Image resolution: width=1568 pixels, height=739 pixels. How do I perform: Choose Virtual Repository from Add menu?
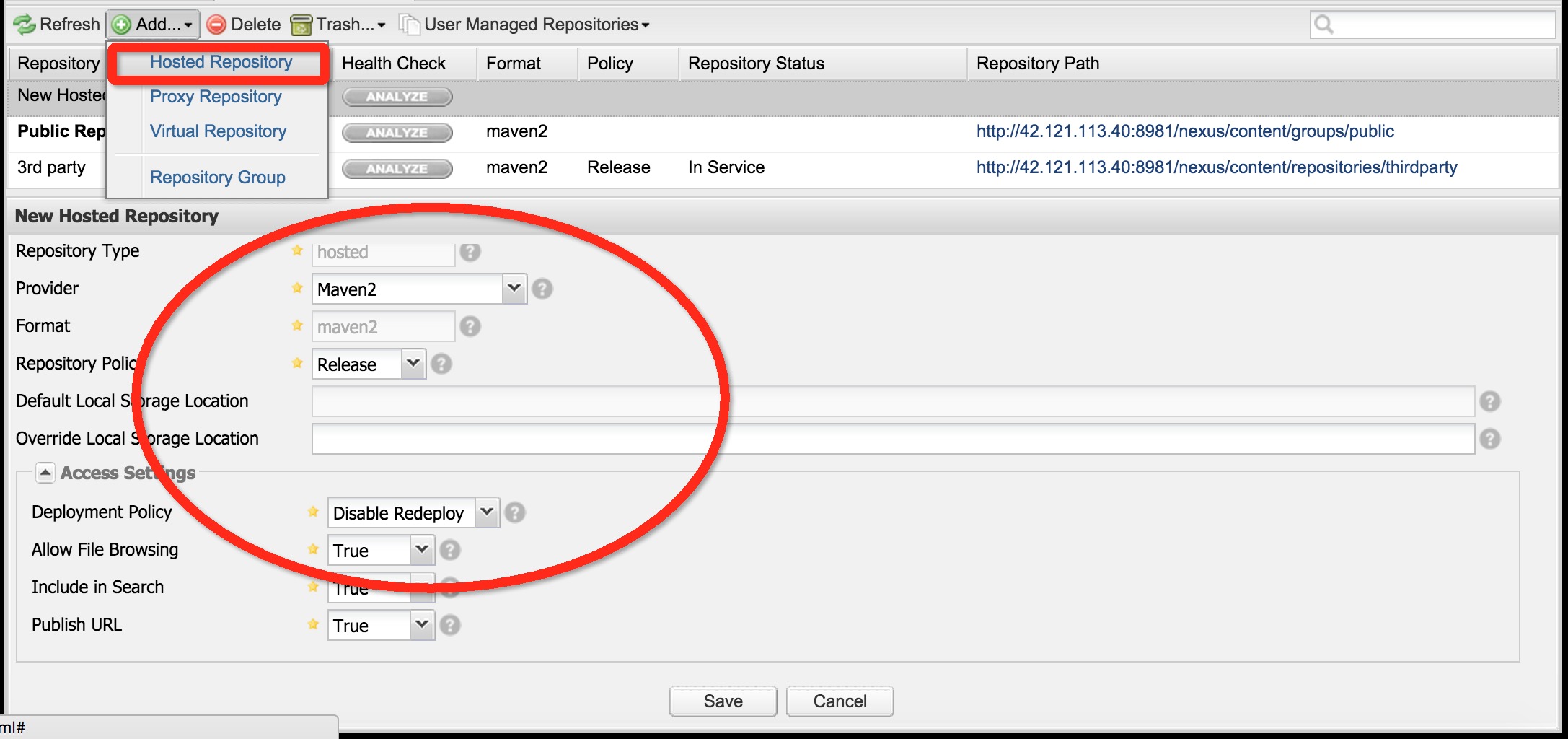click(x=218, y=131)
